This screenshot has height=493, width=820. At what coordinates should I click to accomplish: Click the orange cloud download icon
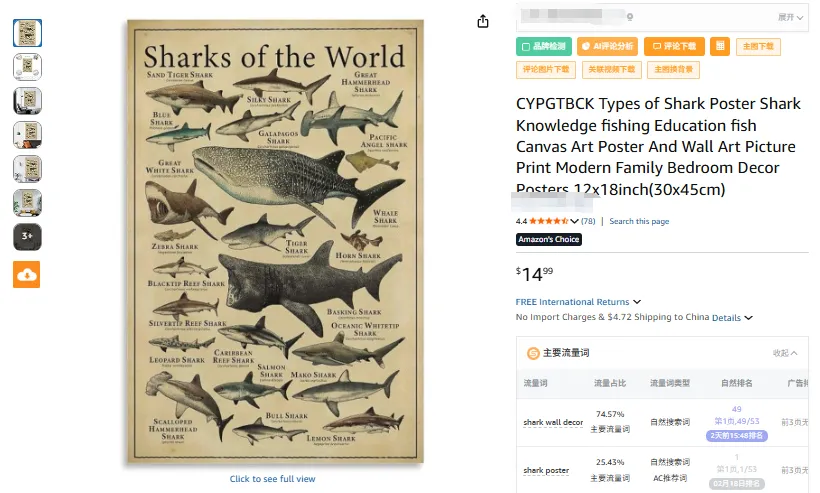(27, 274)
